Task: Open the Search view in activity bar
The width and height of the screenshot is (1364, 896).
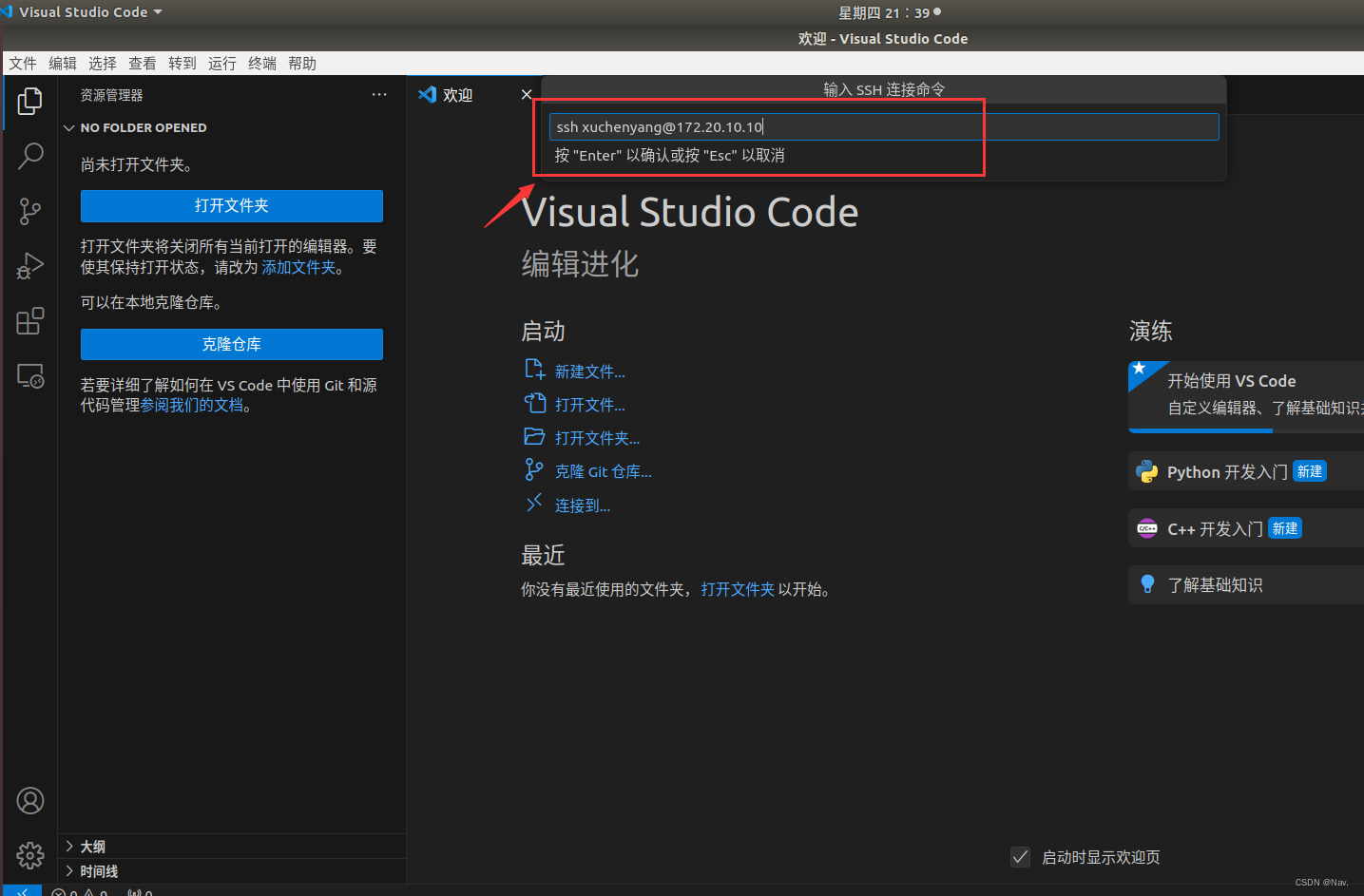Action: 30,156
